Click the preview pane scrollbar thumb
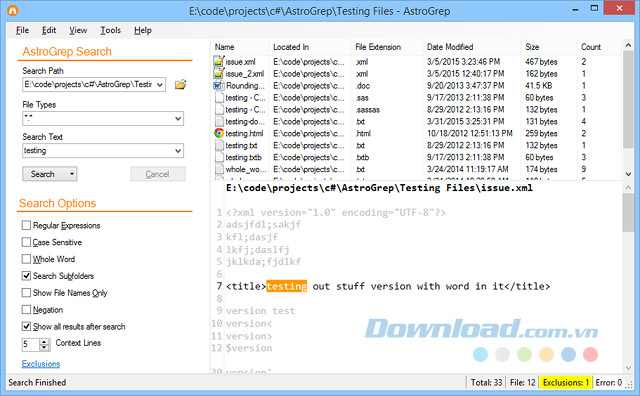This screenshot has height=396, width=640. coord(628,212)
